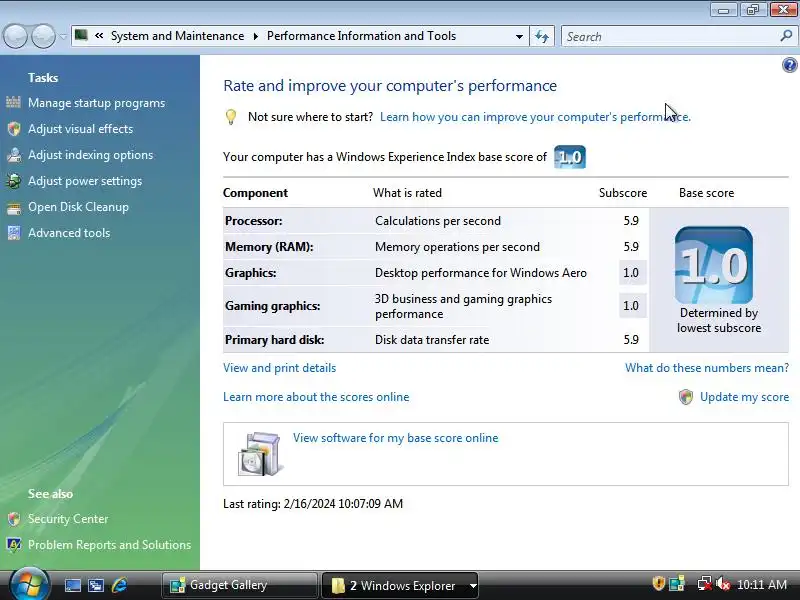
Task: Click the Subscore column header
Action: (622, 193)
